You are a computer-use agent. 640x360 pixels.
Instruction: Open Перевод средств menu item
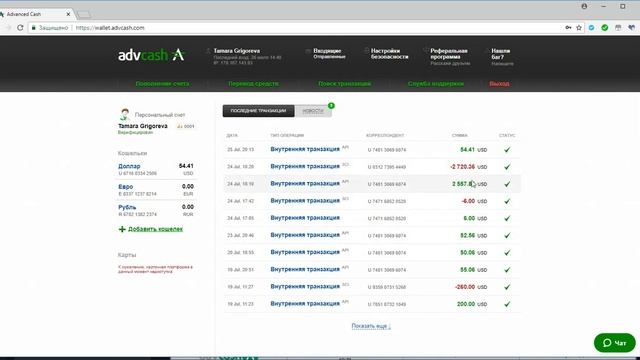pyautogui.click(x=253, y=84)
